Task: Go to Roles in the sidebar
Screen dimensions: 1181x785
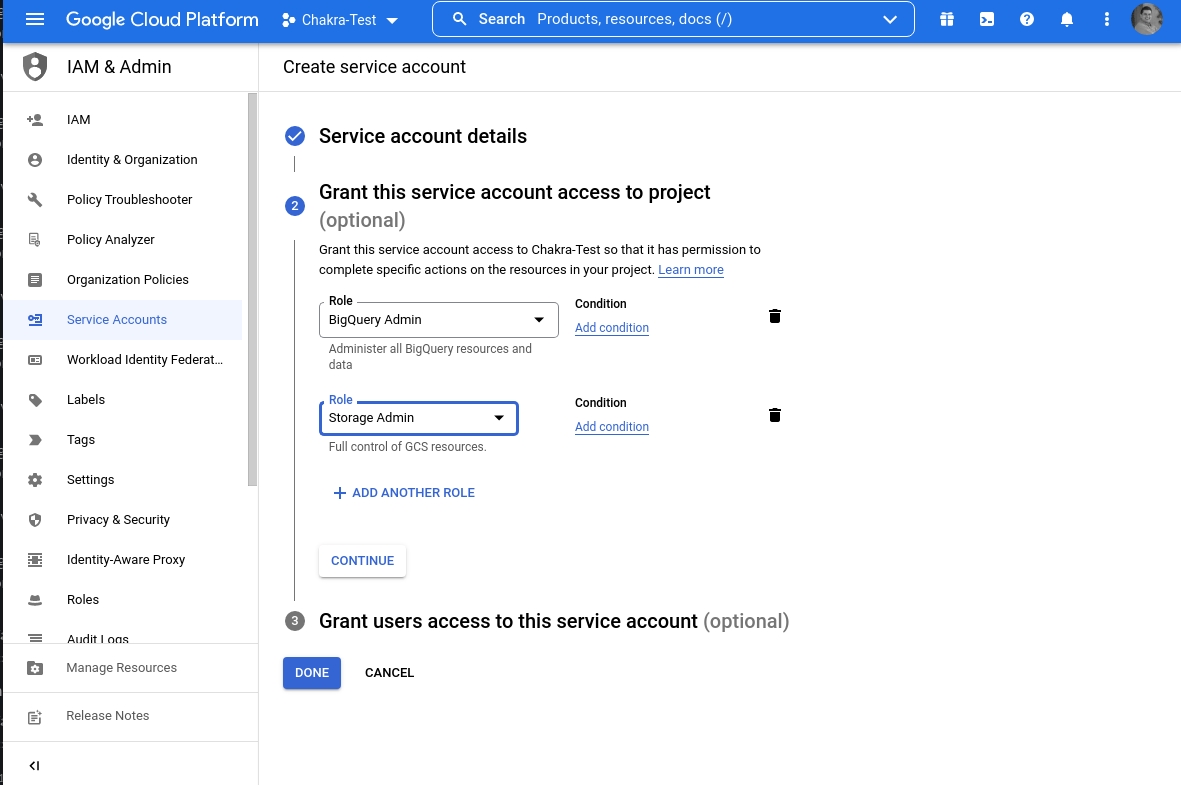Action: (x=83, y=600)
